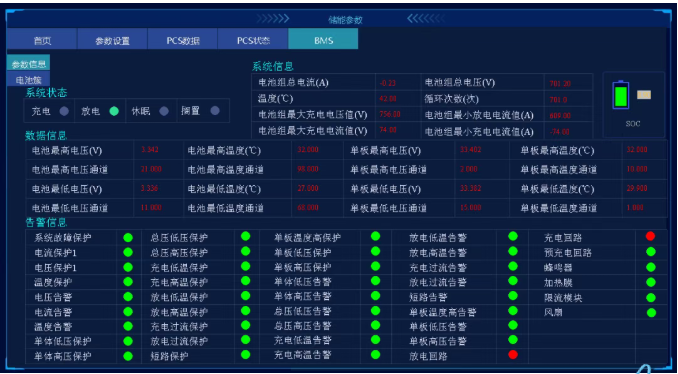Click the 放电高温保护 indicator light
Viewport: 678px width, 374px height.
(x=246, y=310)
